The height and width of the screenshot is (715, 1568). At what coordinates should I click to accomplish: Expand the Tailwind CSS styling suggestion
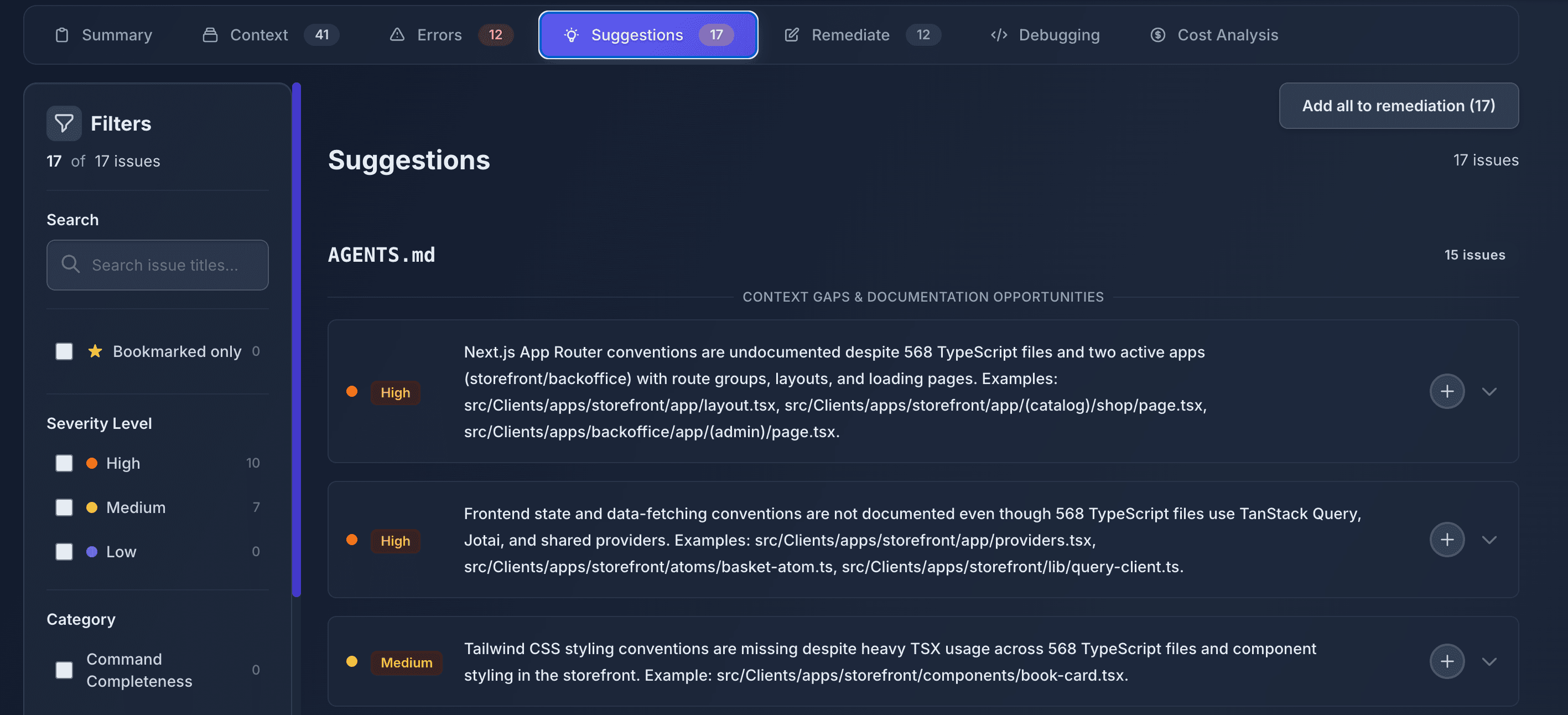(1489, 661)
